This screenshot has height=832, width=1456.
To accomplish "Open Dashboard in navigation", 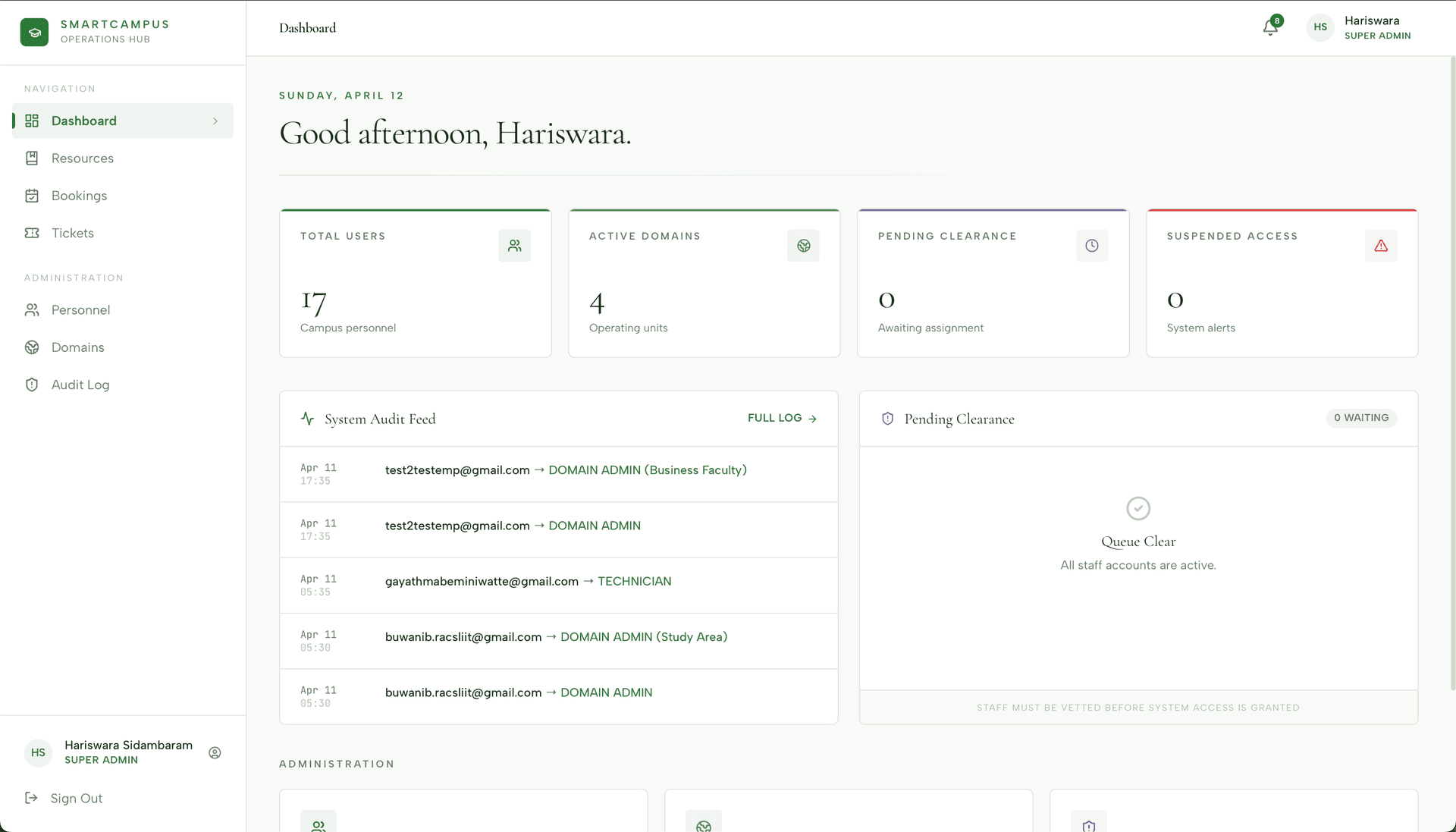I will pyautogui.click(x=123, y=121).
